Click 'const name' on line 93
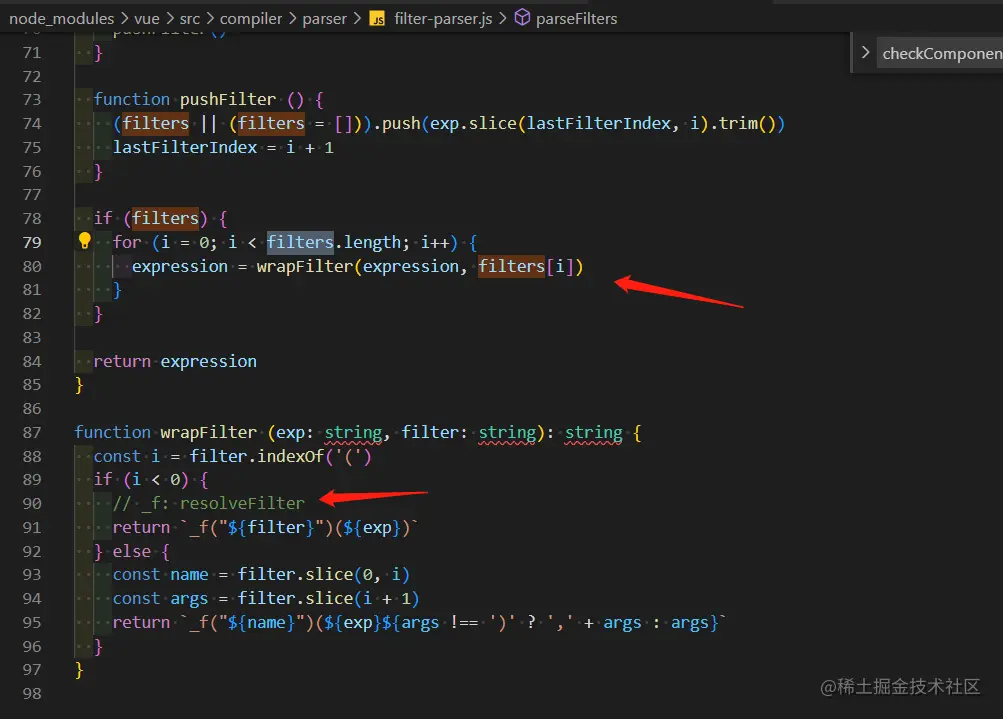The image size is (1003, 719). 161,574
